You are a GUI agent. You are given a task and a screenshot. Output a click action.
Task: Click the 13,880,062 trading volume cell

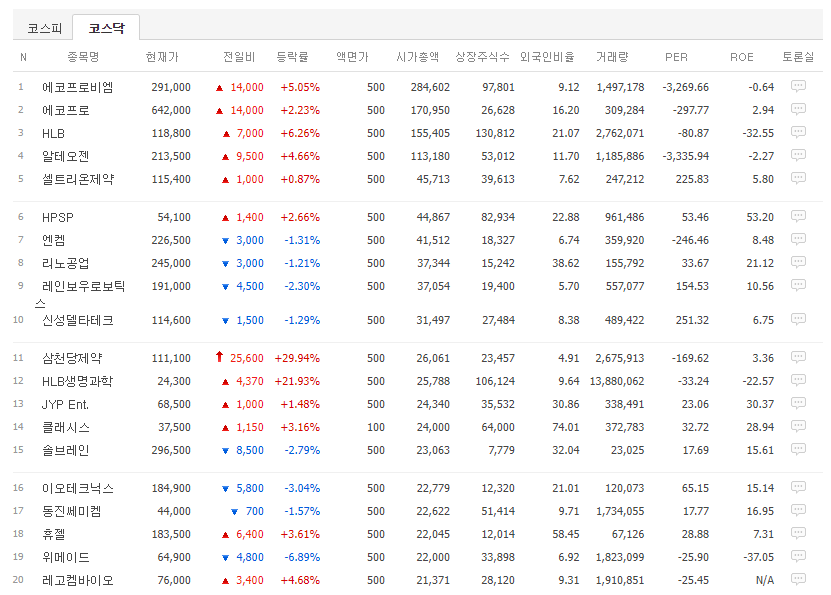point(617,381)
